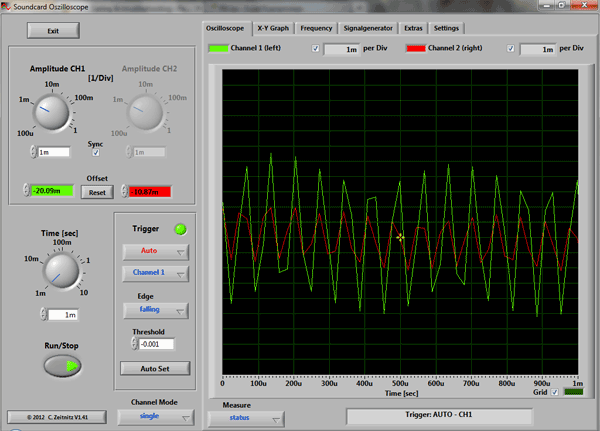Screen dimensions: 600x431
Task: Click the green Trigger indicator LED
Action: [x=180, y=228]
